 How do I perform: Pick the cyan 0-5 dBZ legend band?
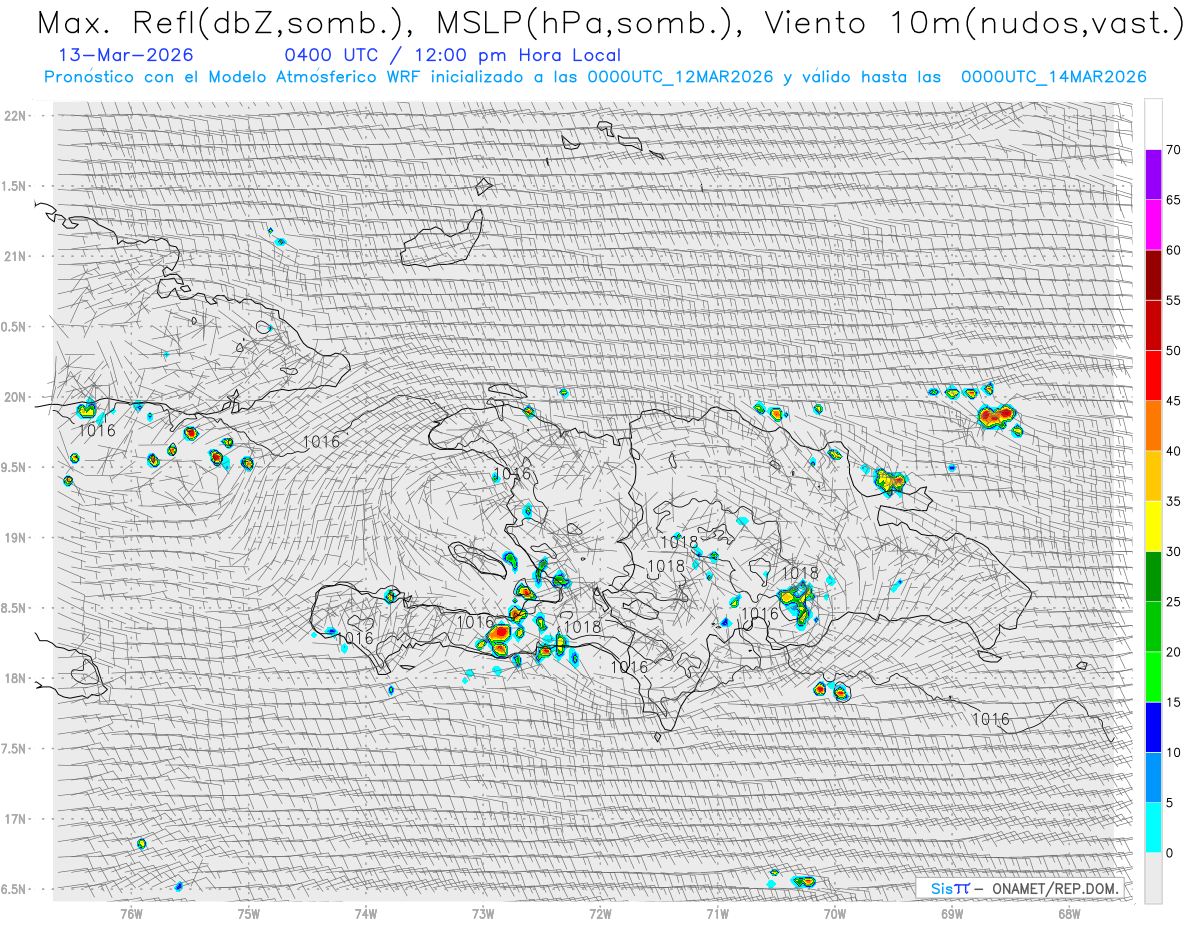[1153, 828]
